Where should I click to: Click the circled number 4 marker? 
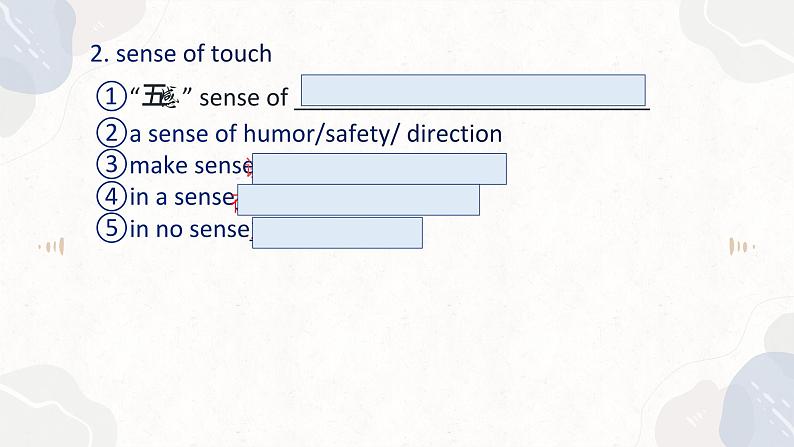click(110, 197)
